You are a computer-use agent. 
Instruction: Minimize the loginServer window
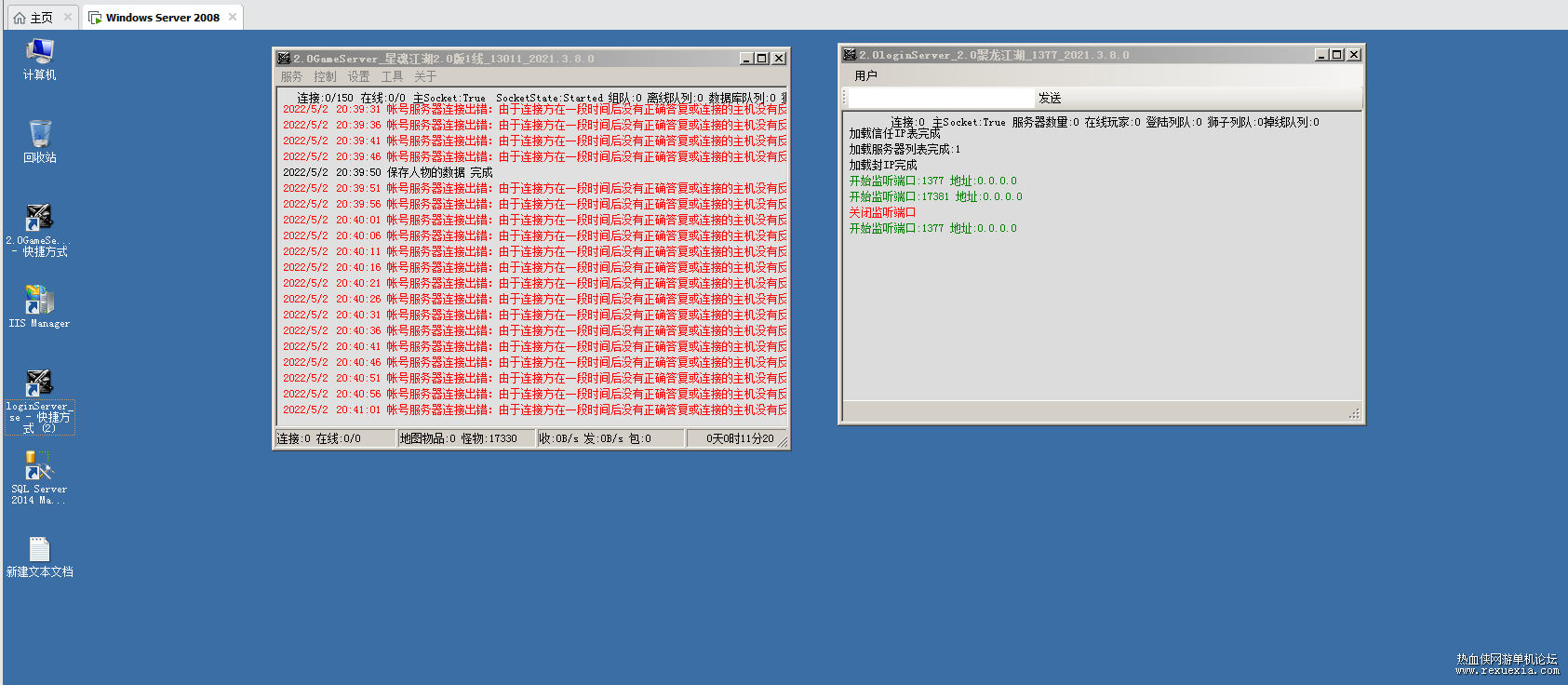1321,55
